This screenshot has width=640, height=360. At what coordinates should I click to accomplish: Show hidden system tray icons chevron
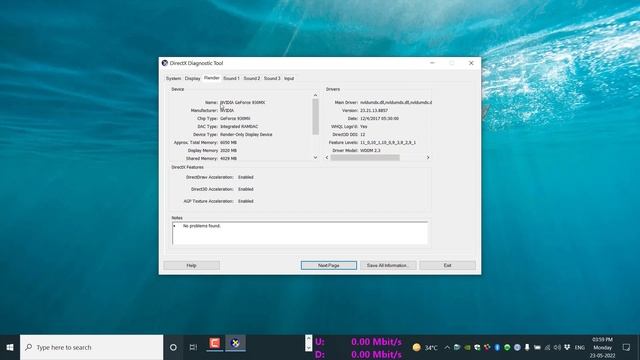point(447,347)
